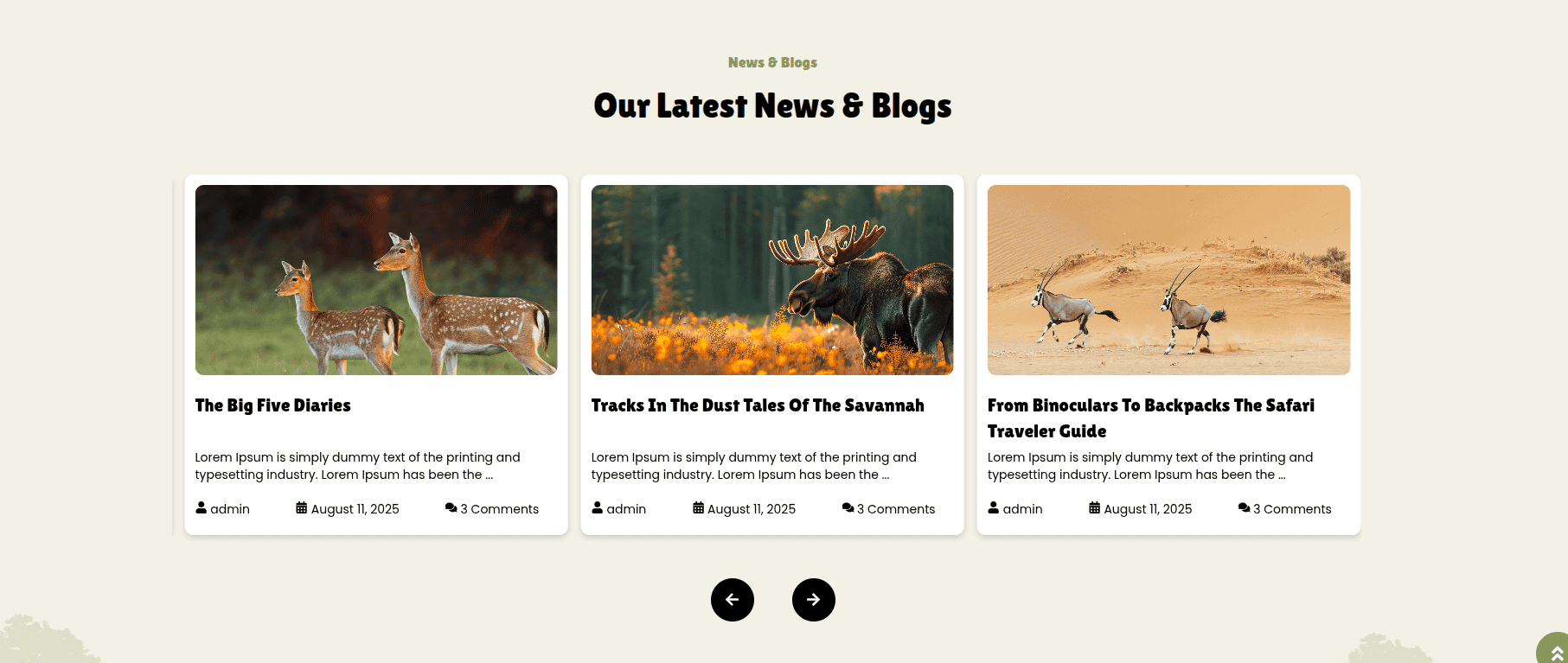Screen dimensions: 1568x663
Task: Click the user icon in Tracks In The Dust card
Action: [597, 507]
